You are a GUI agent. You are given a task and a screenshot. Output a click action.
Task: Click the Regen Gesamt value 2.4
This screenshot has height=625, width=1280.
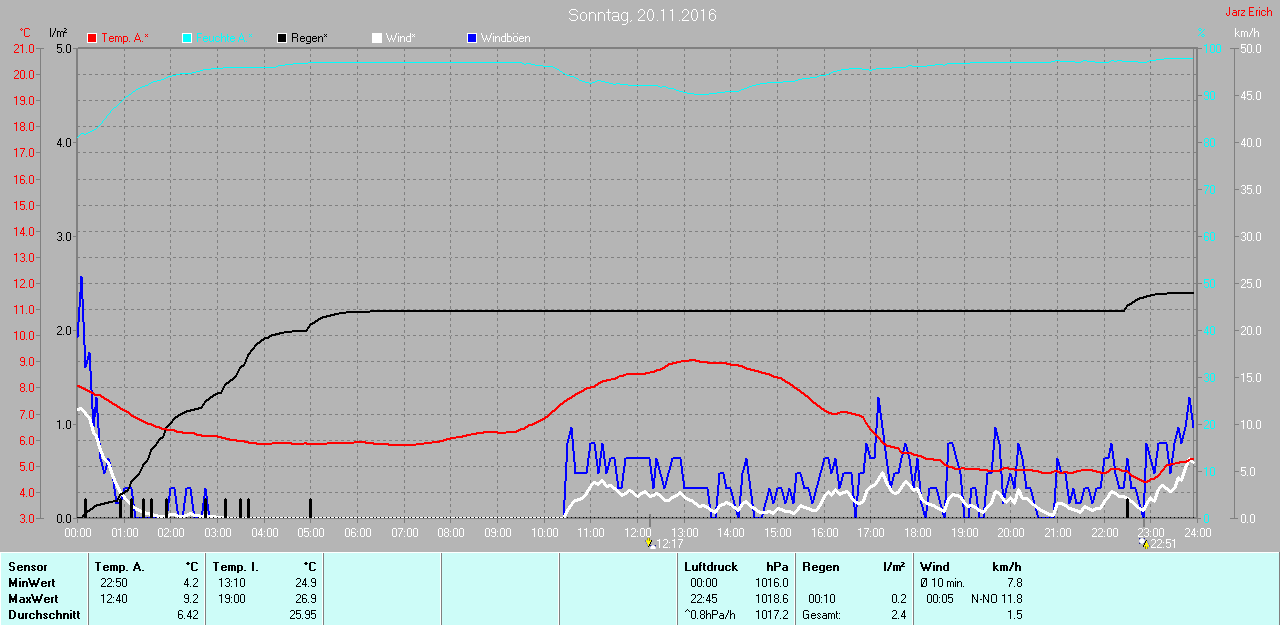point(897,615)
